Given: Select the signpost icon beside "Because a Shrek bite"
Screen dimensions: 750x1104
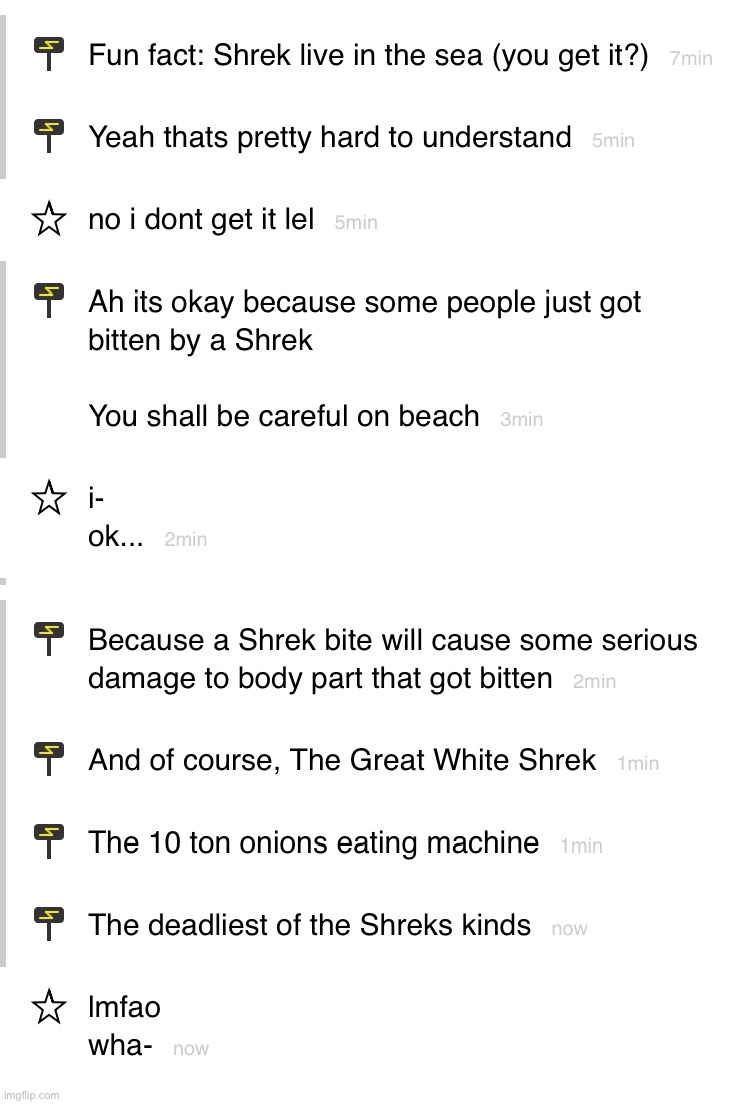Looking at the screenshot, I should tap(49, 638).
